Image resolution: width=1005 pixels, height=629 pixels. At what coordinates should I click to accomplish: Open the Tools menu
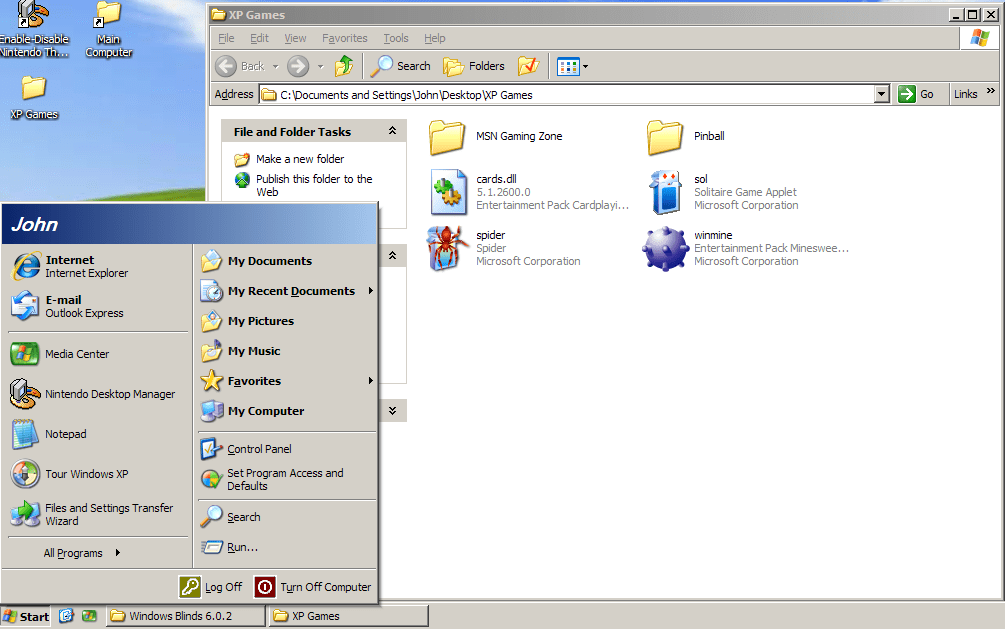395,38
